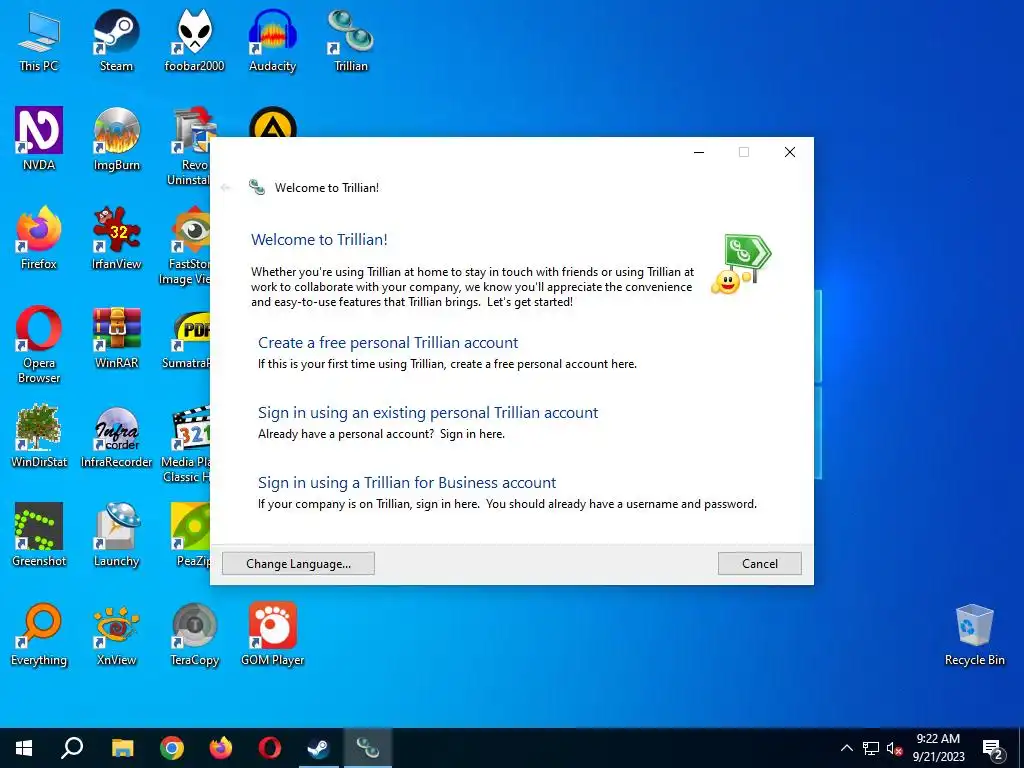Minimize the Welcome to Trillian window
This screenshot has height=768, width=1024.
click(x=699, y=152)
